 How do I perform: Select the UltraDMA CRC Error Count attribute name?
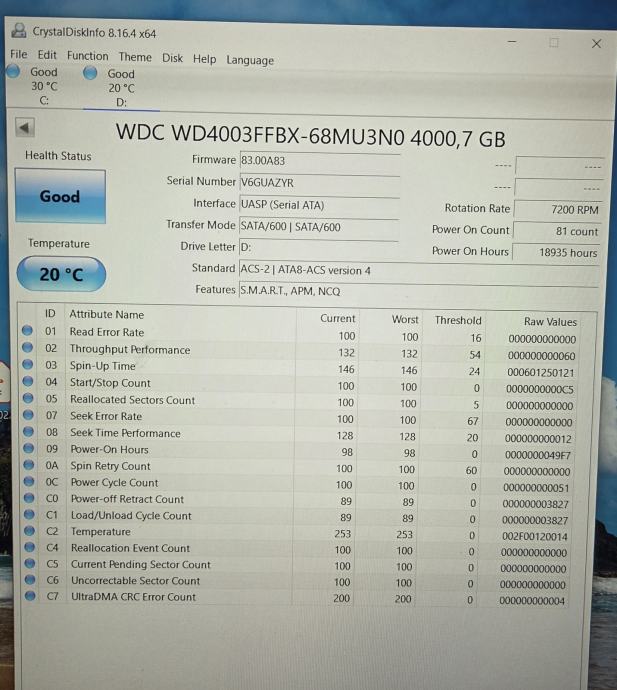click(133, 597)
